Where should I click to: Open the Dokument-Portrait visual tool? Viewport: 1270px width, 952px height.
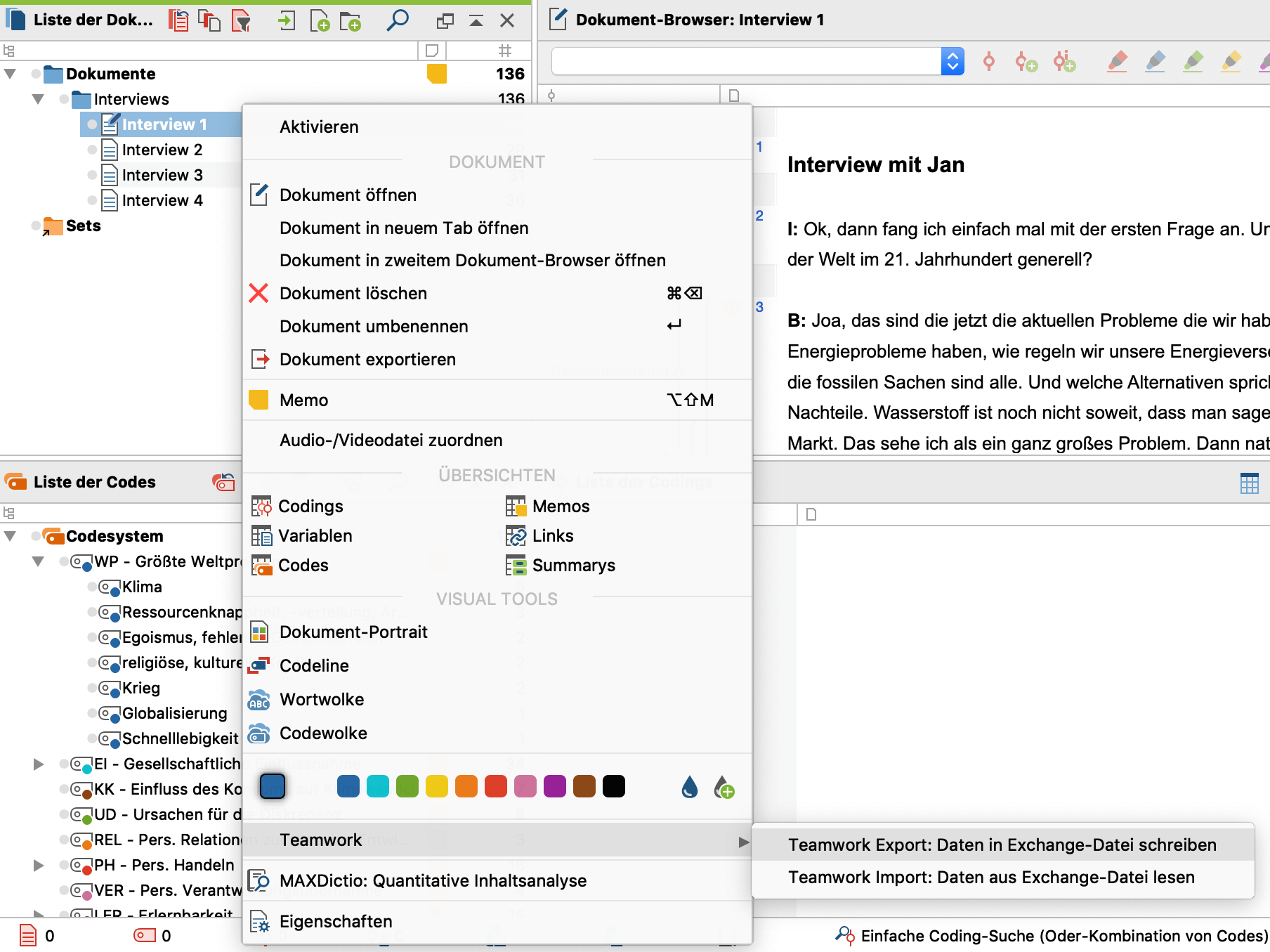click(353, 632)
